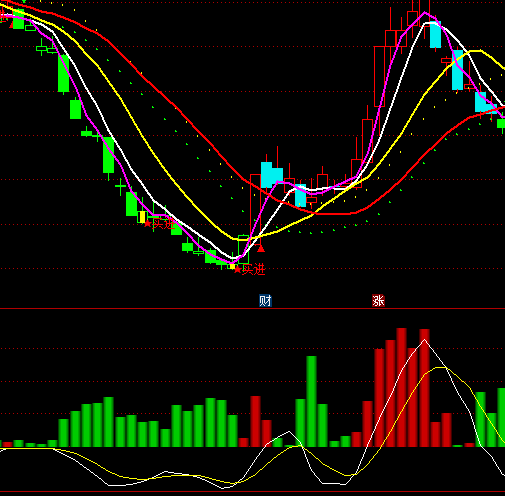Click the large green candle at downtrend start
The image size is (505, 496).
tap(63, 73)
